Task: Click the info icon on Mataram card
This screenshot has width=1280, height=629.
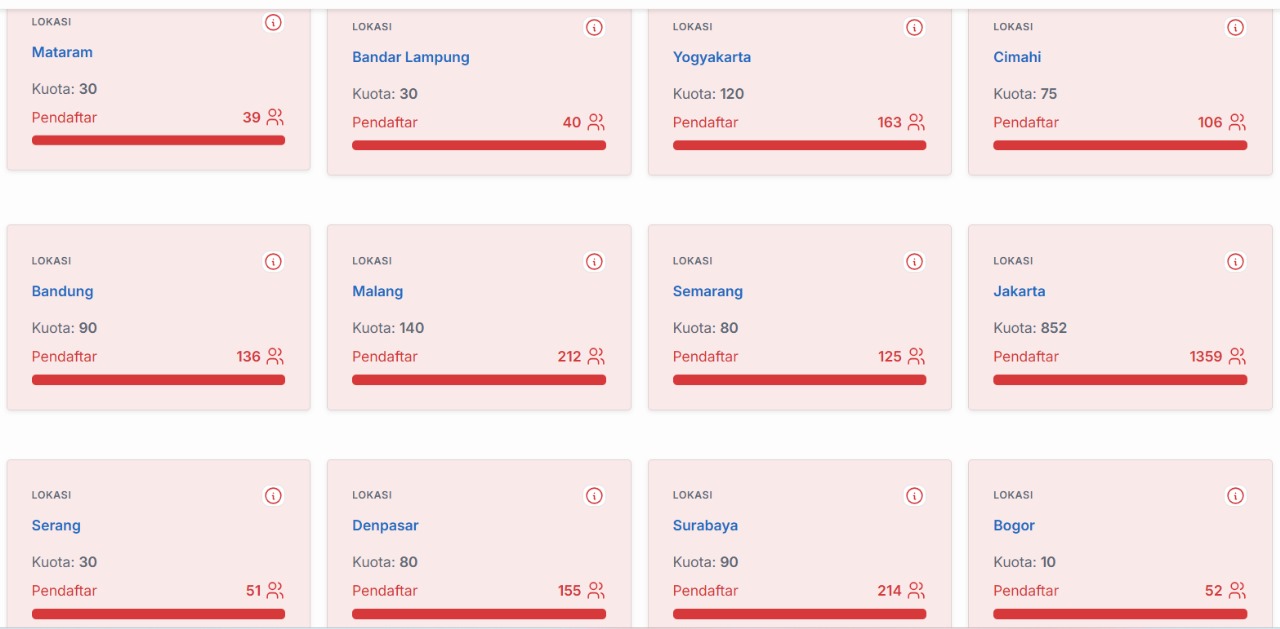Action: (x=273, y=23)
